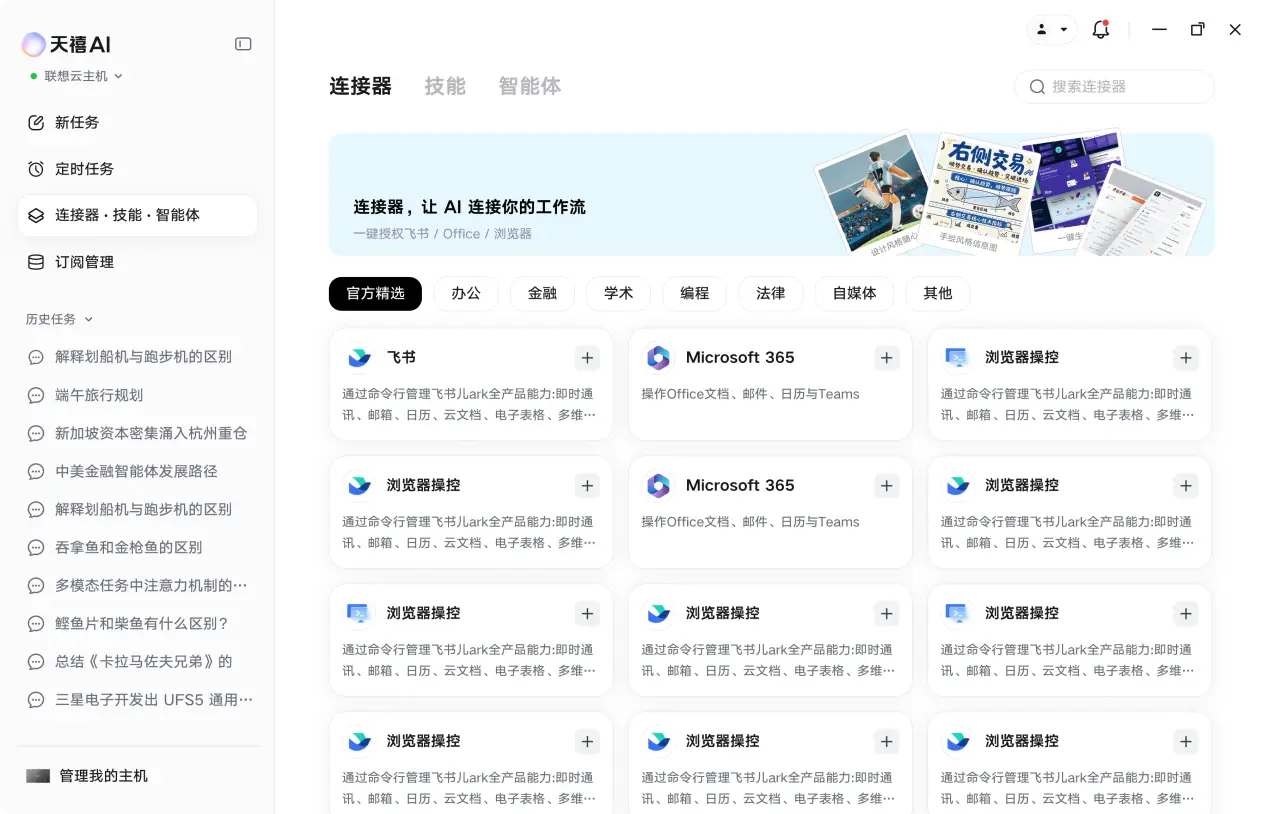Focus the 搜索连接器 search field
1269x814 pixels.
click(1114, 87)
